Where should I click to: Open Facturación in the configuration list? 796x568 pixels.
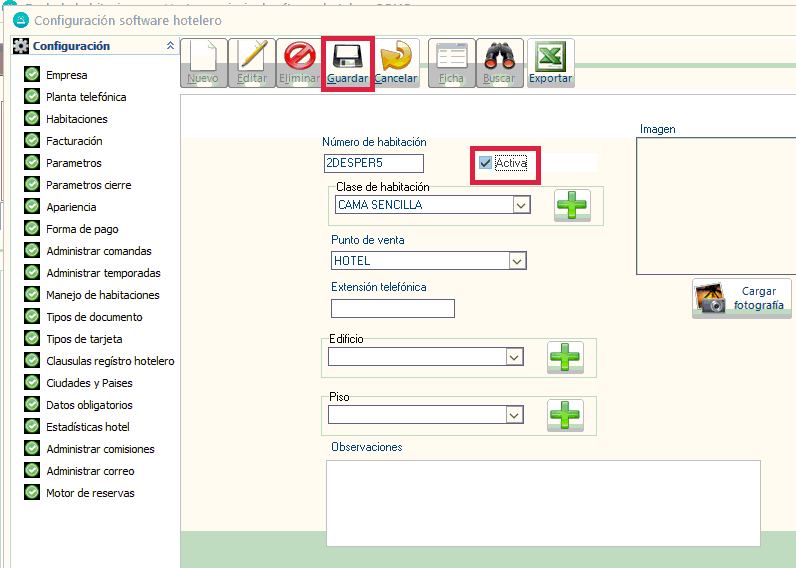[x=74, y=141]
